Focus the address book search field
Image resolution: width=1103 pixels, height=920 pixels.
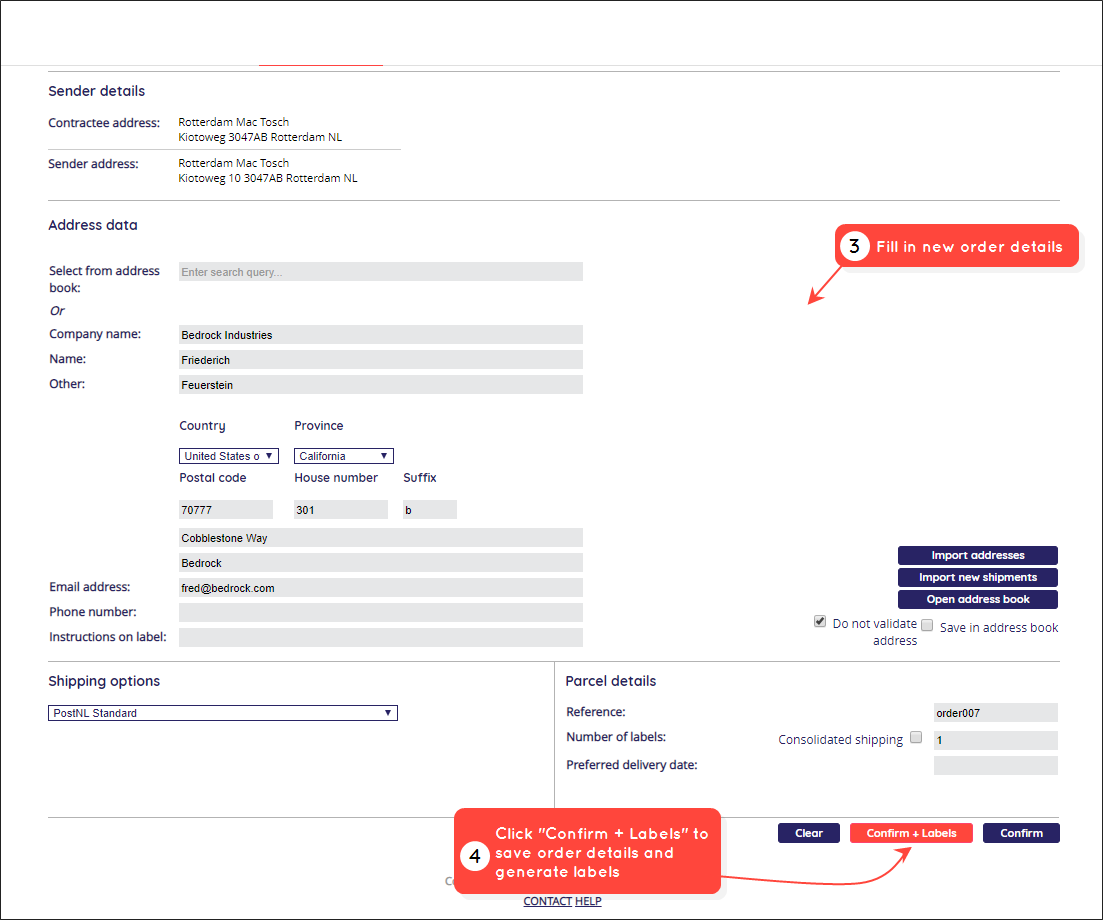tap(381, 272)
